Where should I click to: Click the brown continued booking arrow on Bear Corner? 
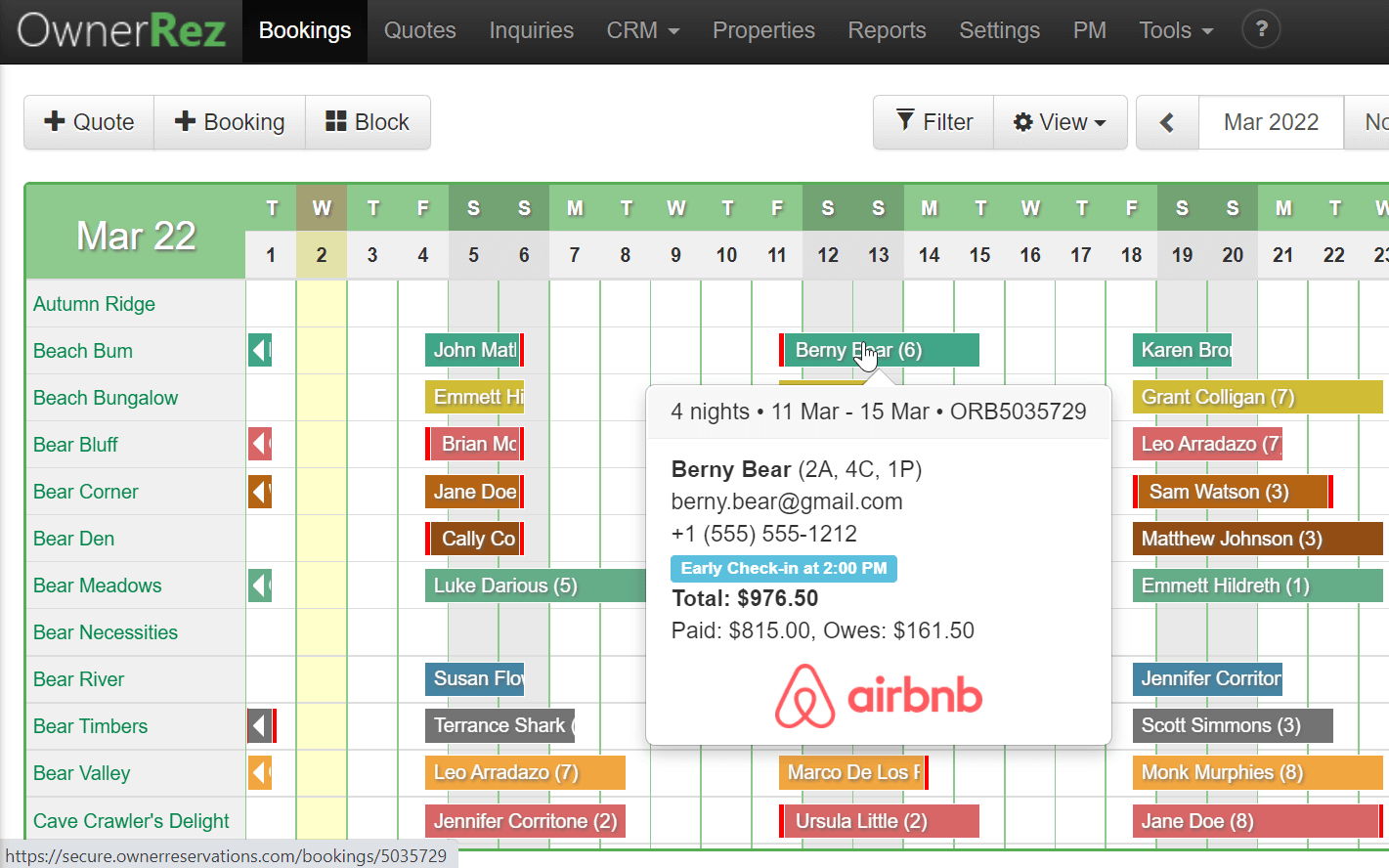pos(259,492)
